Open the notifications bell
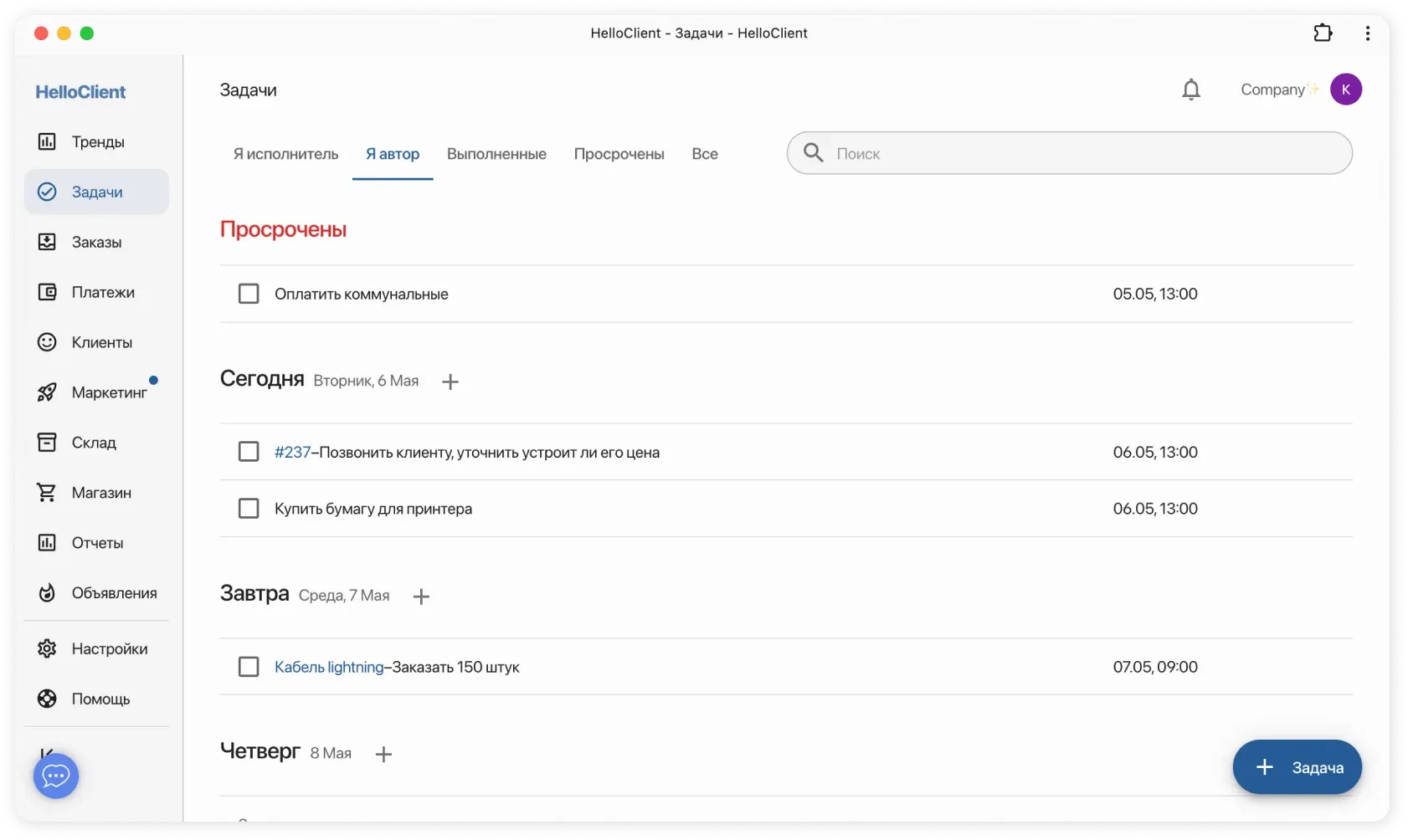1408x840 pixels. click(1190, 90)
